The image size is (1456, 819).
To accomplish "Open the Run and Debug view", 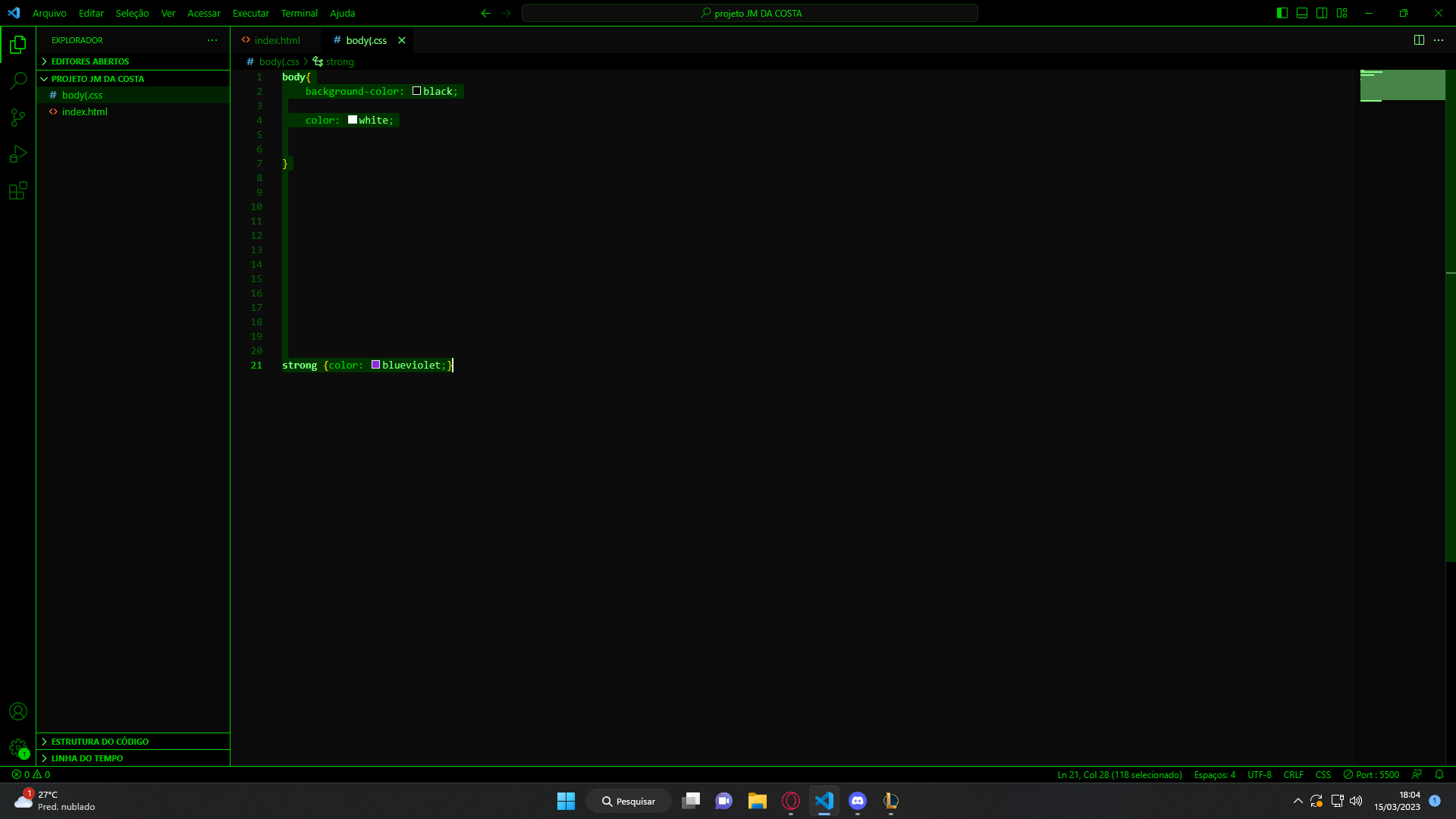I will [18, 154].
